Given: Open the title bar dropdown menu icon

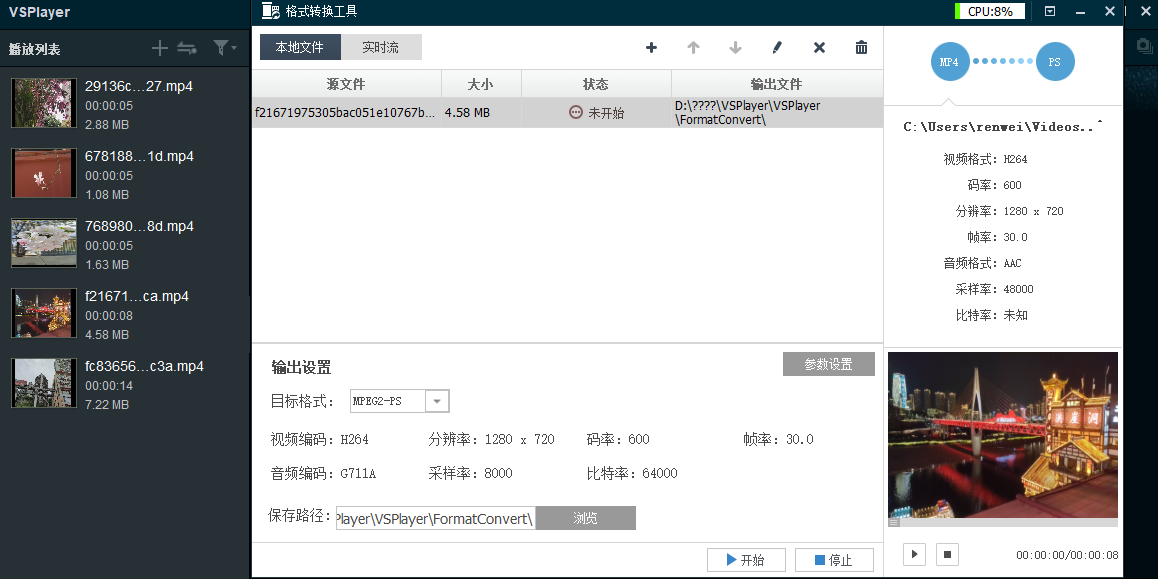Looking at the screenshot, I should point(1050,12).
